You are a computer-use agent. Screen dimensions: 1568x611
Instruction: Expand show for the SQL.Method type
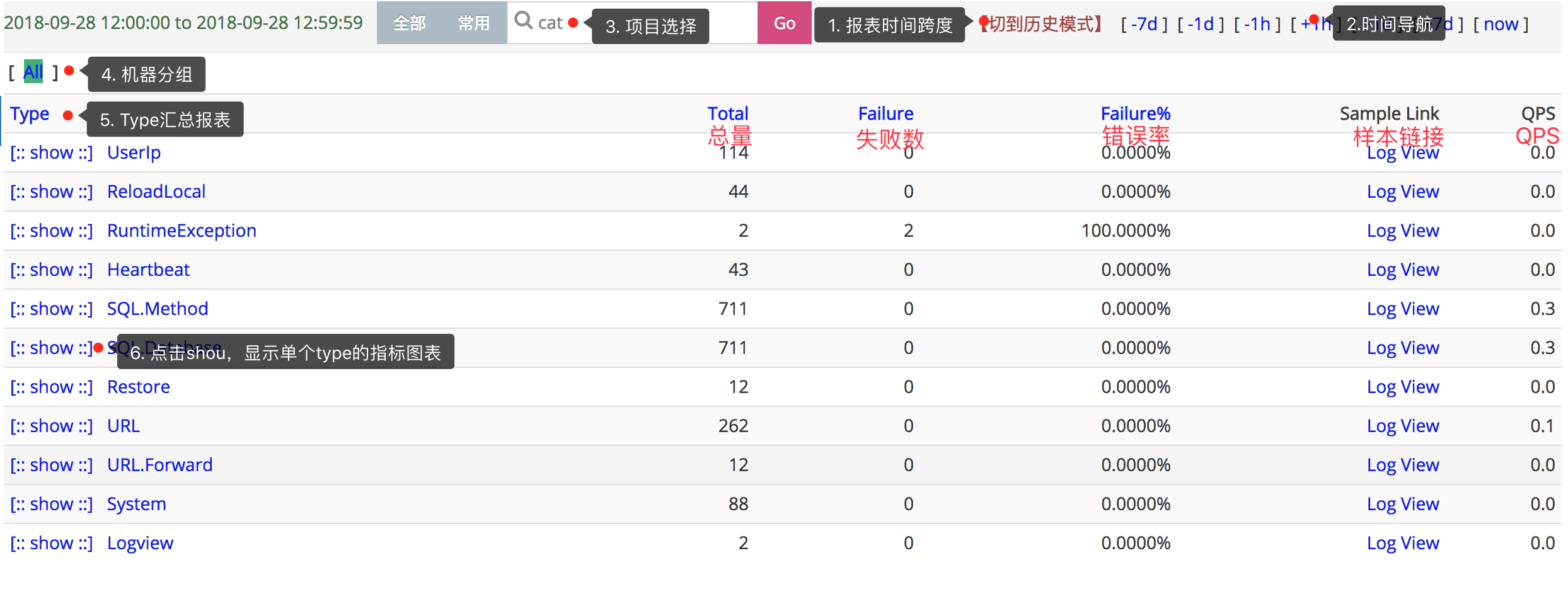coord(51,309)
